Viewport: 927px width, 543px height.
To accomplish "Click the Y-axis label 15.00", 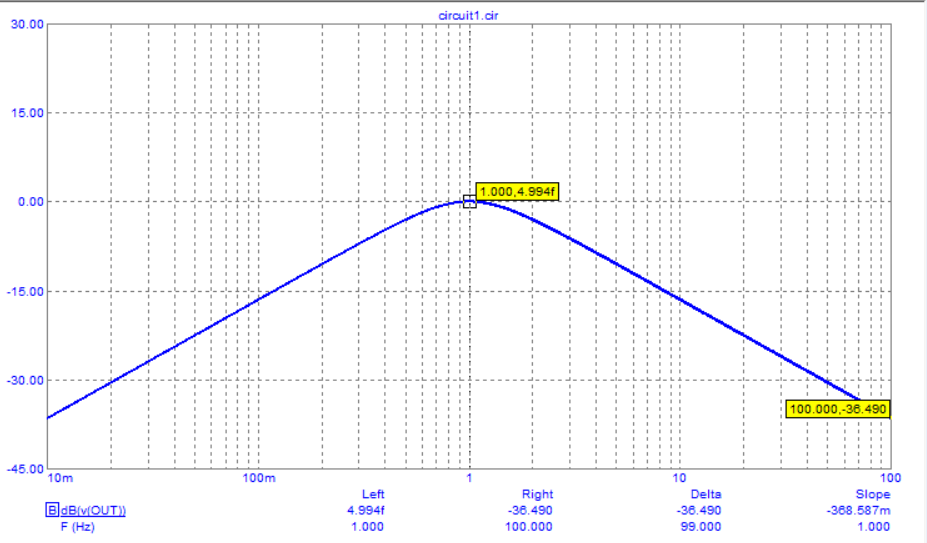I will (27, 113).
